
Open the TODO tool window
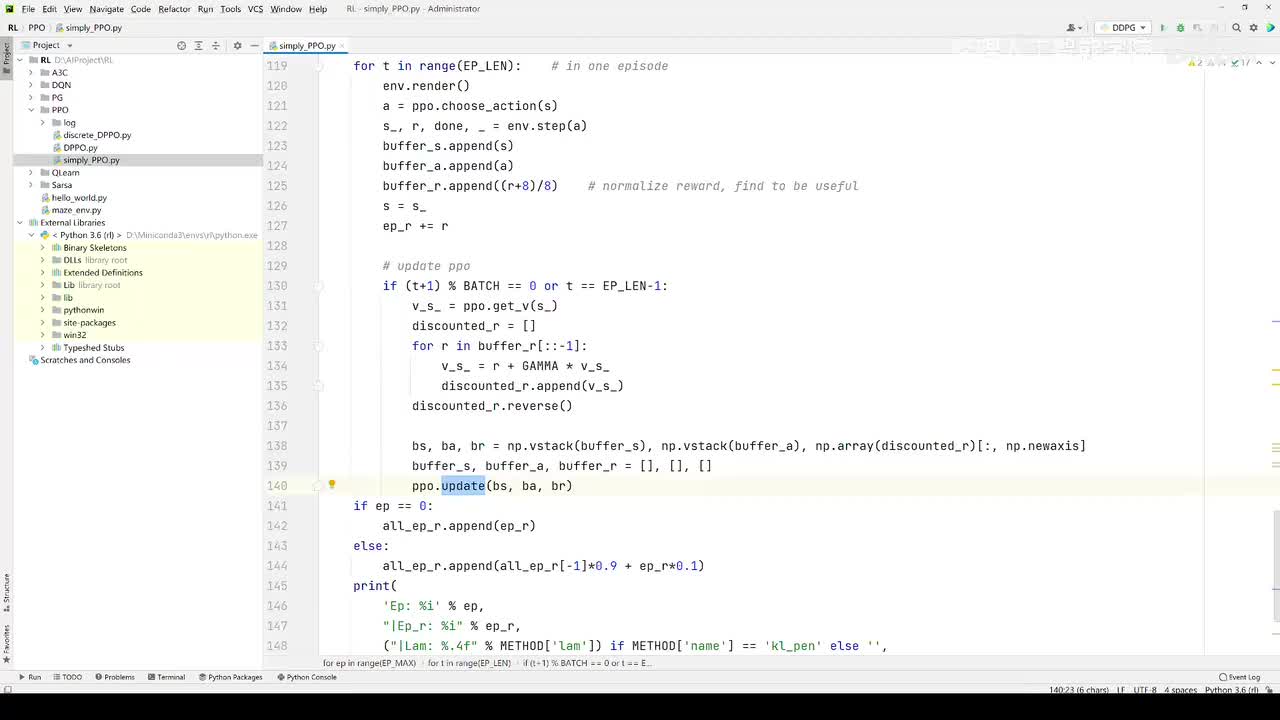tap(67, 677)
